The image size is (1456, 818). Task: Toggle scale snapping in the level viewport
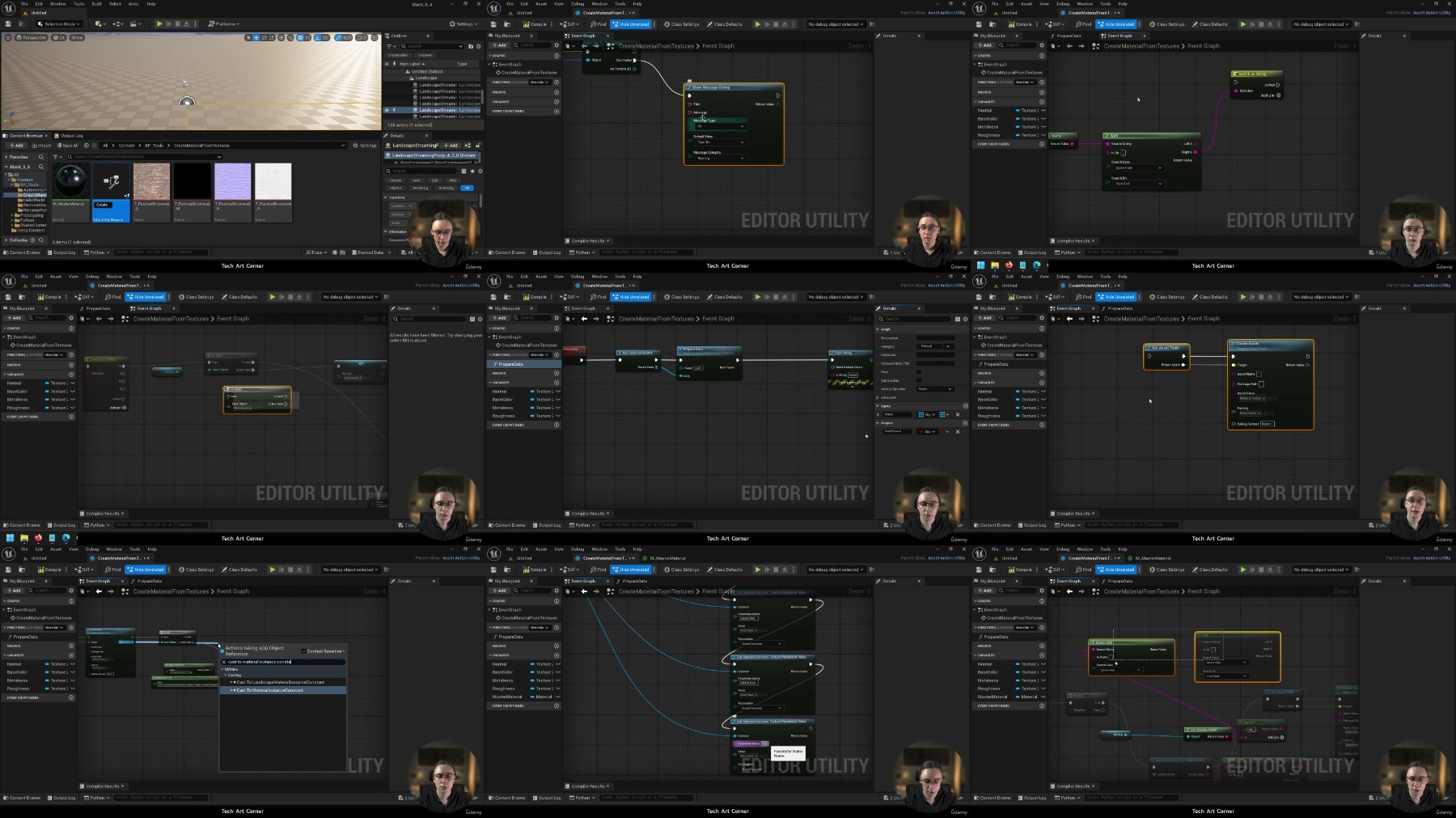[x=338, y=37]
